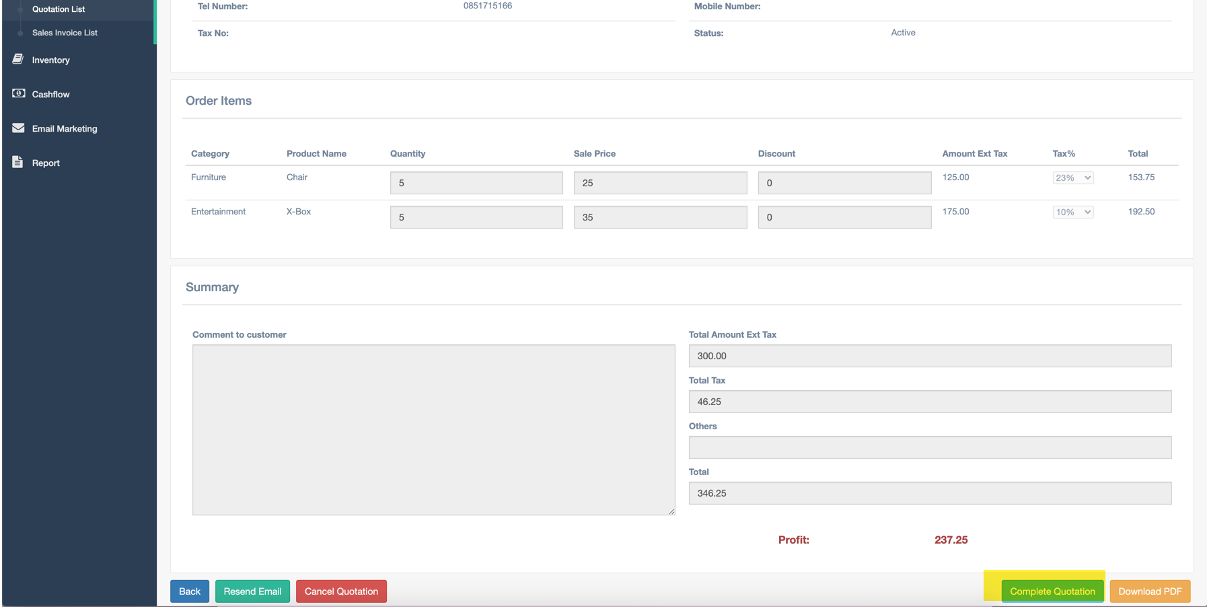Screen dimensions: 1208x608
Task: Open Sales Invoice List in sidebar
Action: (x=65, y=33)
